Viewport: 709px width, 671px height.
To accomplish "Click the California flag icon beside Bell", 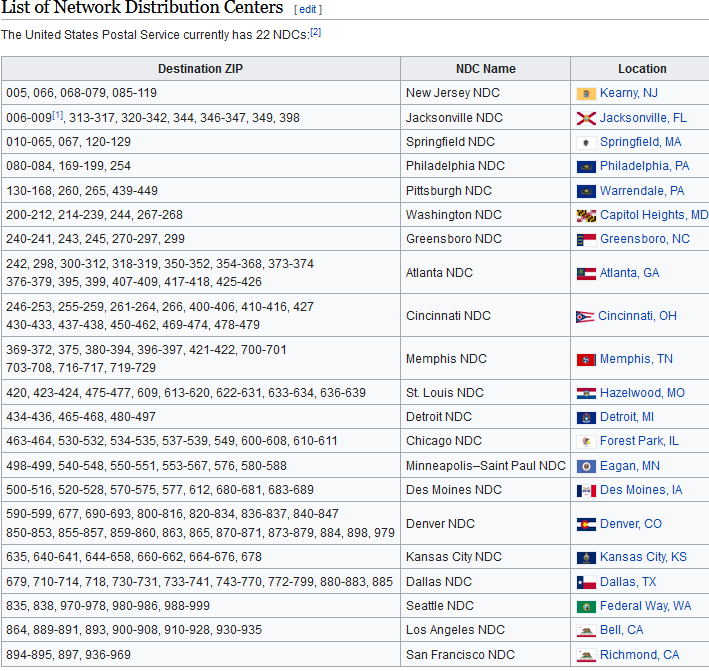I will [x=586, y=630].
